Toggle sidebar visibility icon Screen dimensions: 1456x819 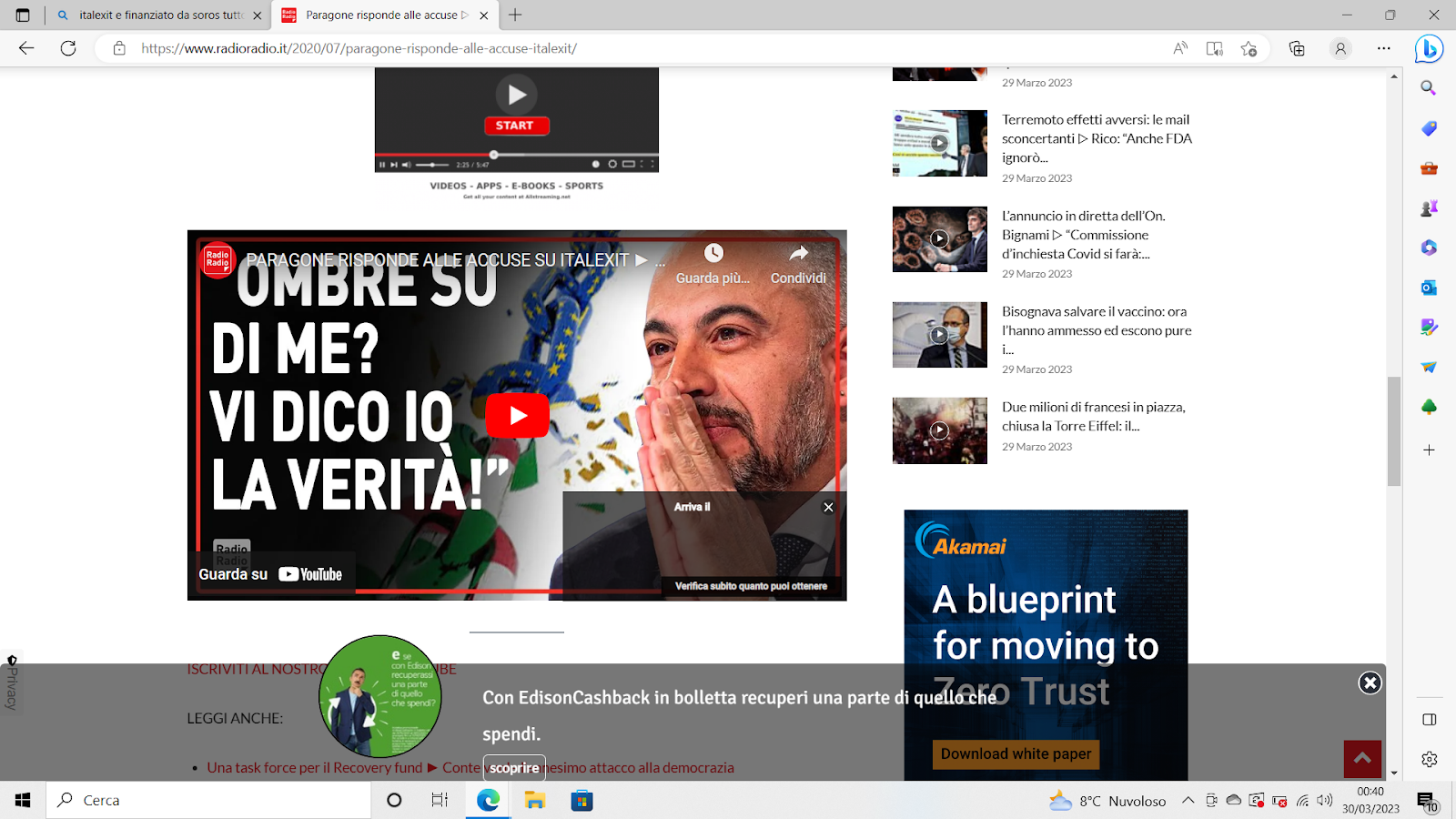pyautogui.click(x=1429, y=720)
